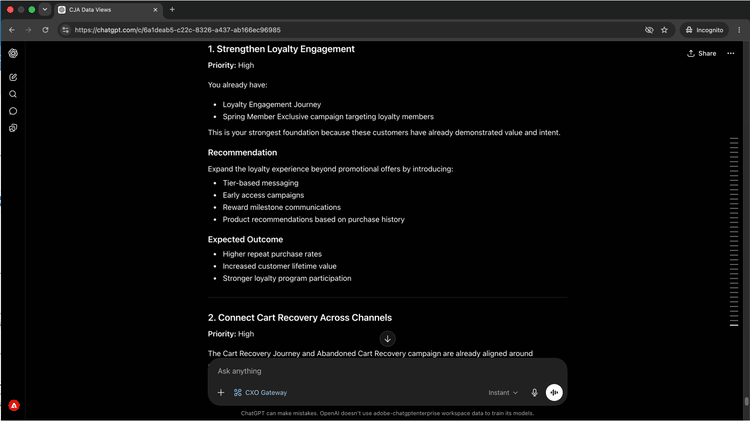Click the scroll-to-bottom arrow button
Viewport: 750px width, 421px height.
[387, 339]
